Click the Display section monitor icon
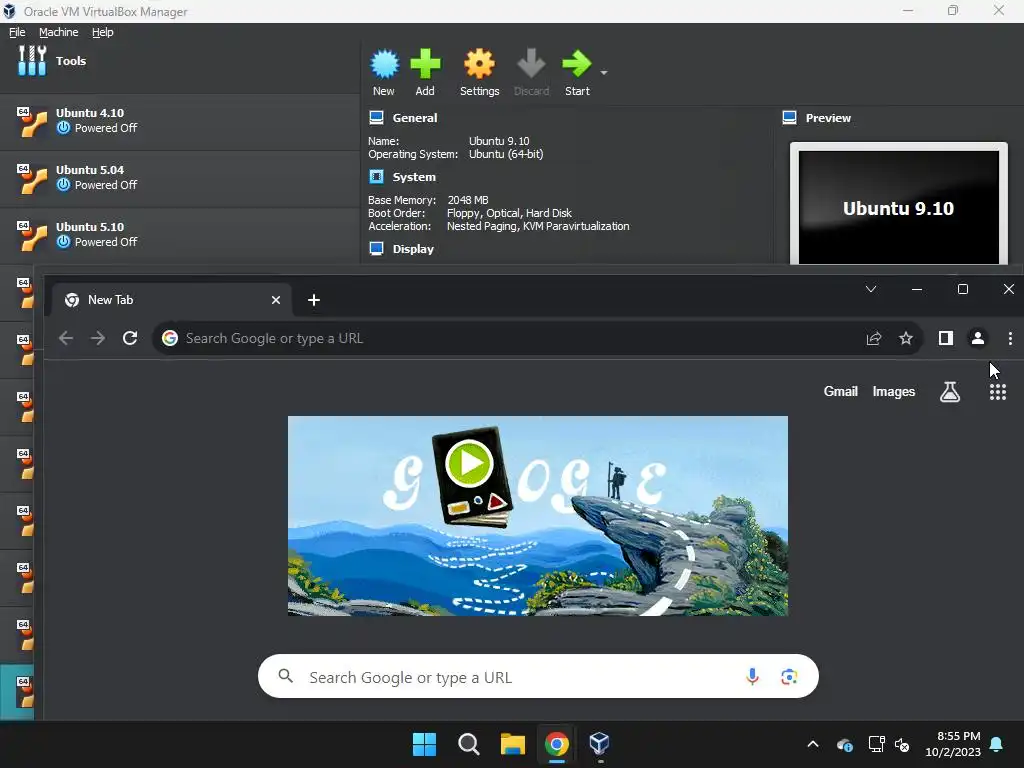Image resolution: width=1024 pixels, height=768 pixels. point(376,248)
